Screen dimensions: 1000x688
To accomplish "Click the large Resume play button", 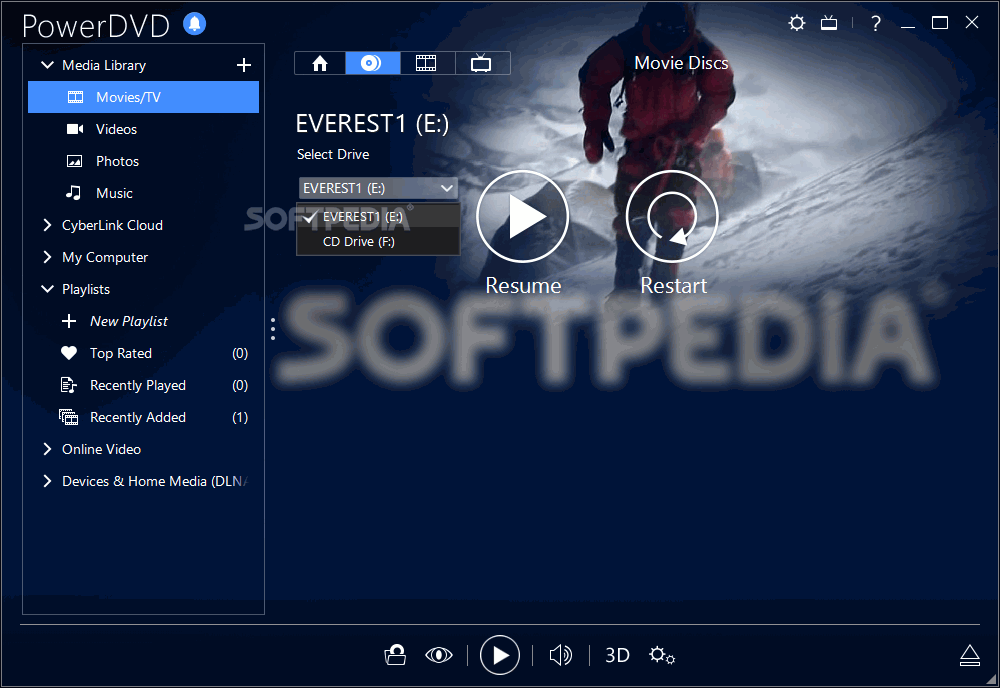I will [523, 217].
